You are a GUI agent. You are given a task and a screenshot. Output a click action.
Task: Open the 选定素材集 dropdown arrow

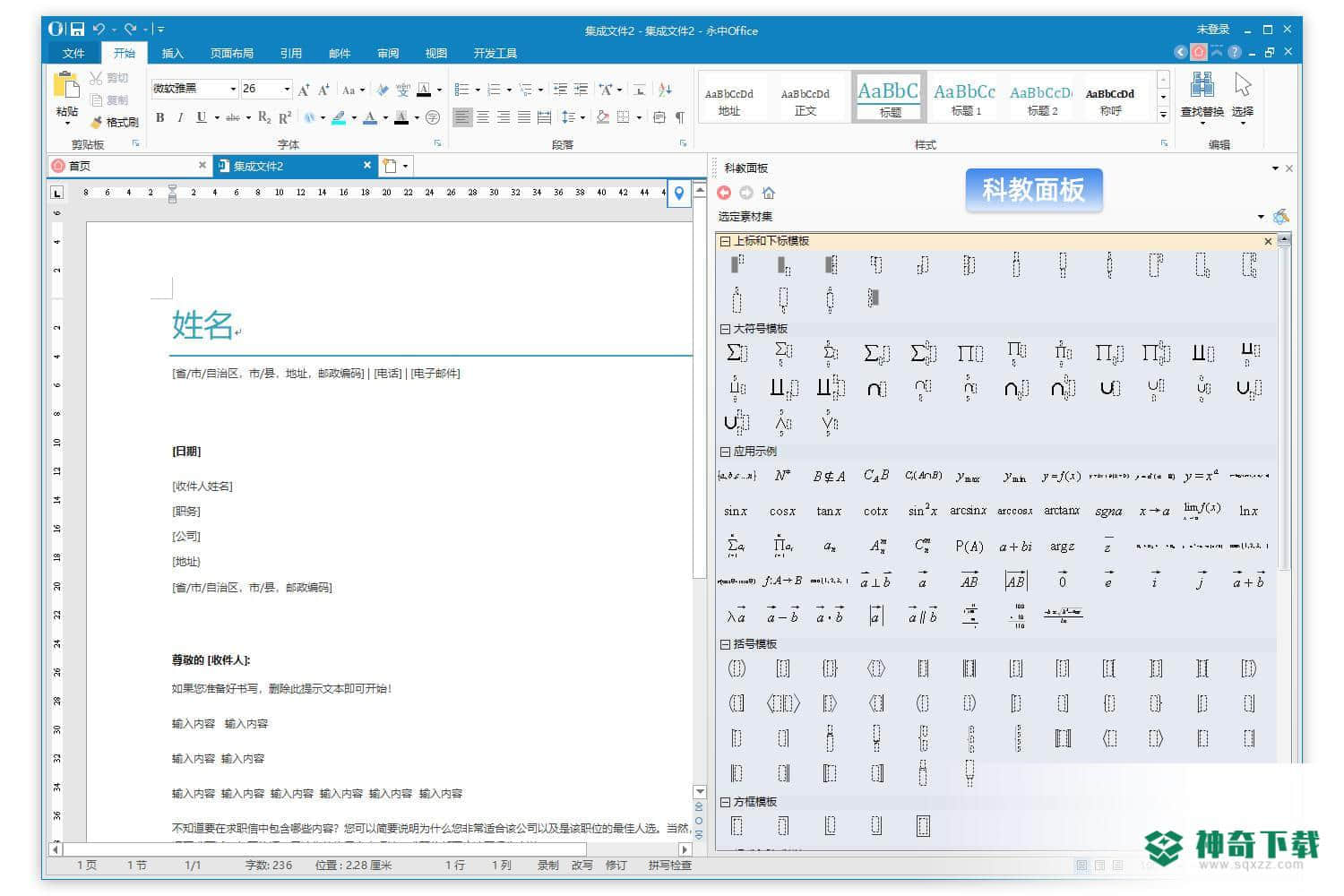click(1261, 217)
